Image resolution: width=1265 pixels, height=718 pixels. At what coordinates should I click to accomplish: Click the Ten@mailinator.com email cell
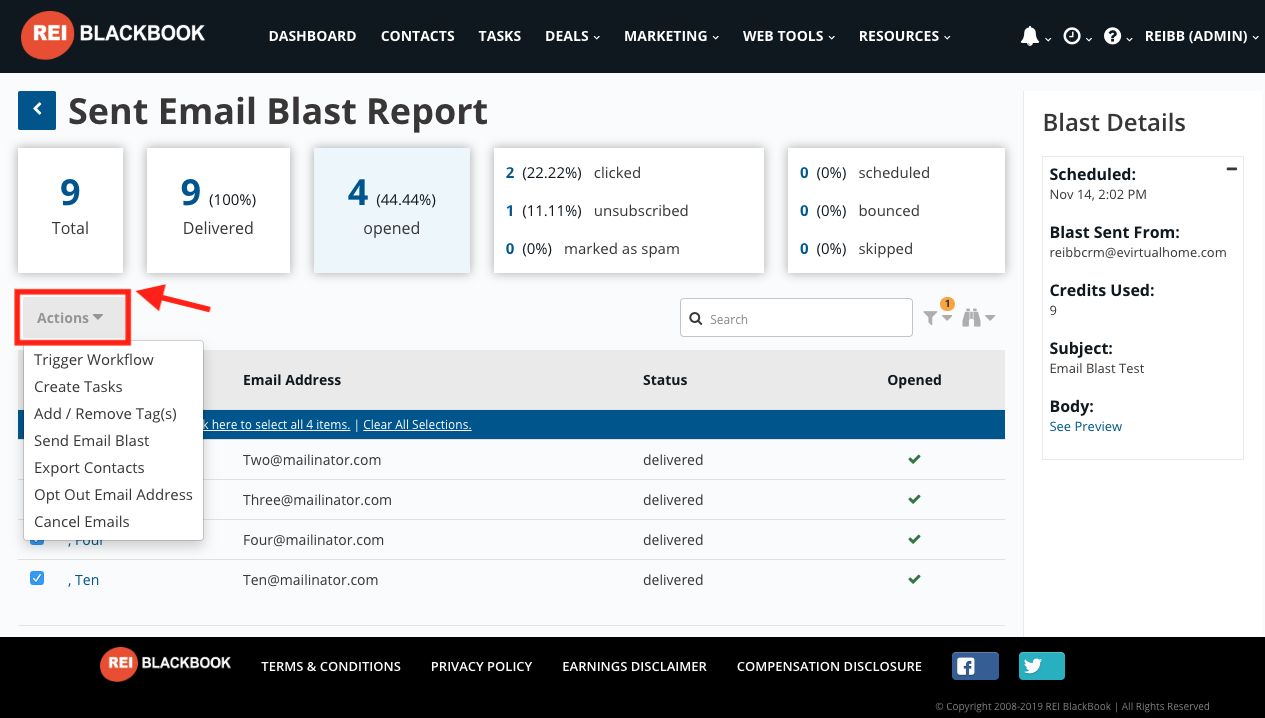click(x=311, y=580)
